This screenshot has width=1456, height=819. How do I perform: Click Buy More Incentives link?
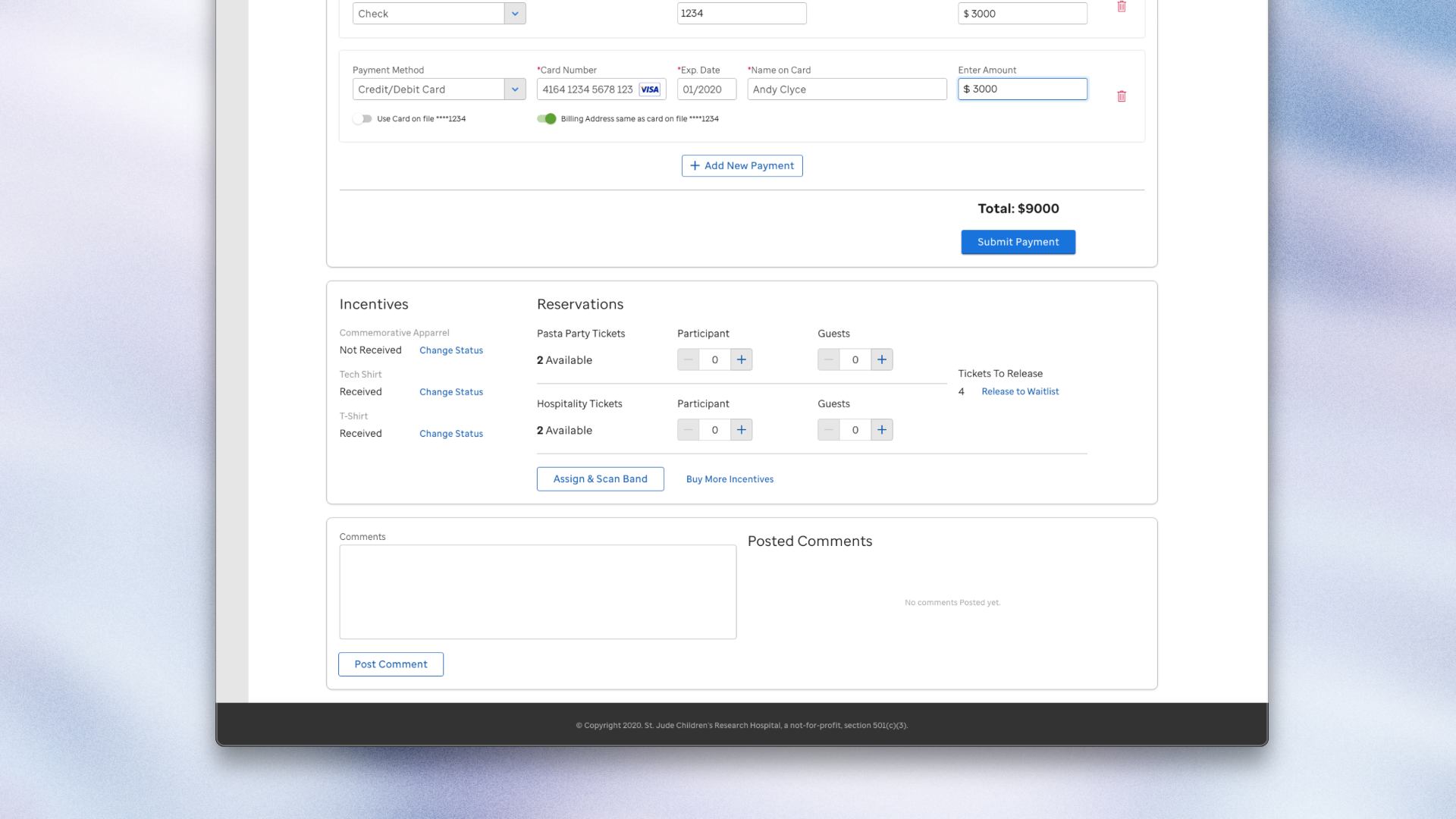point(730,479)
